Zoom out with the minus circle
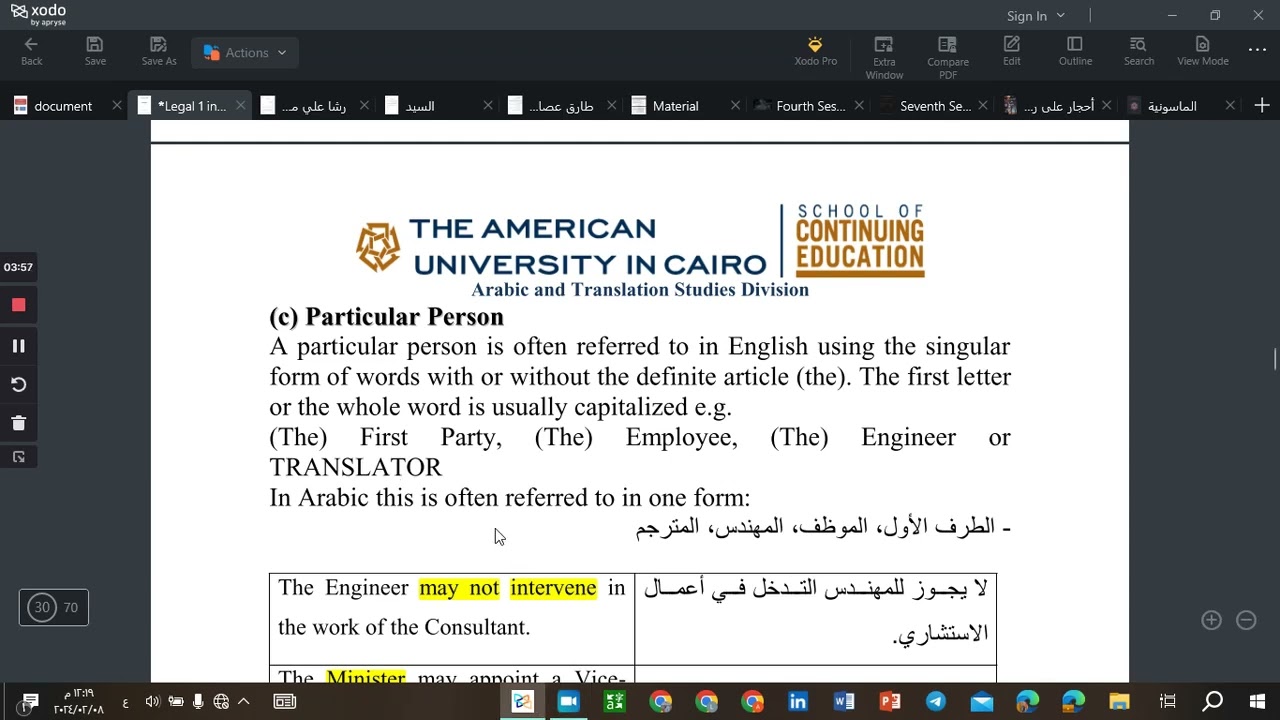This screenshot has width=1280, height=720. (1246, 620)
